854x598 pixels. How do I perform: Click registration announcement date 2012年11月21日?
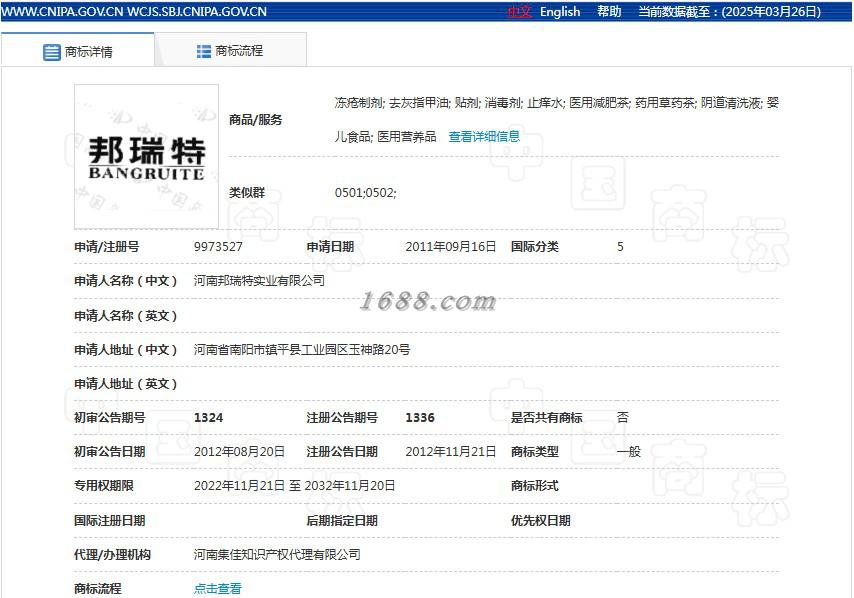(x=451, y=452)
